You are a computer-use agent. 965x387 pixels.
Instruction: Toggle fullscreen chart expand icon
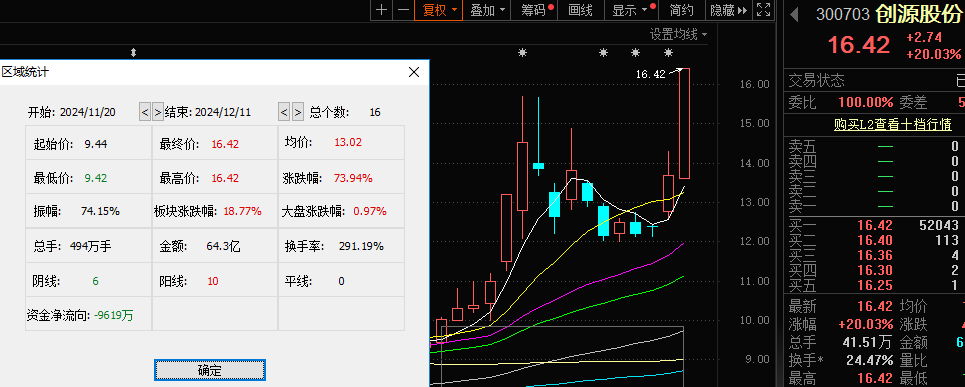click(763, 10)
